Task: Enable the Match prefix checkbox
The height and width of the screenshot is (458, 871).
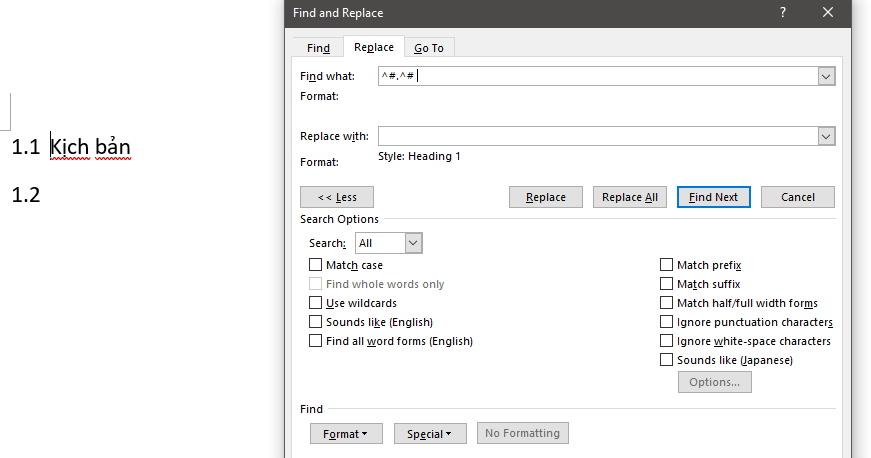Action: pos(667,265)
